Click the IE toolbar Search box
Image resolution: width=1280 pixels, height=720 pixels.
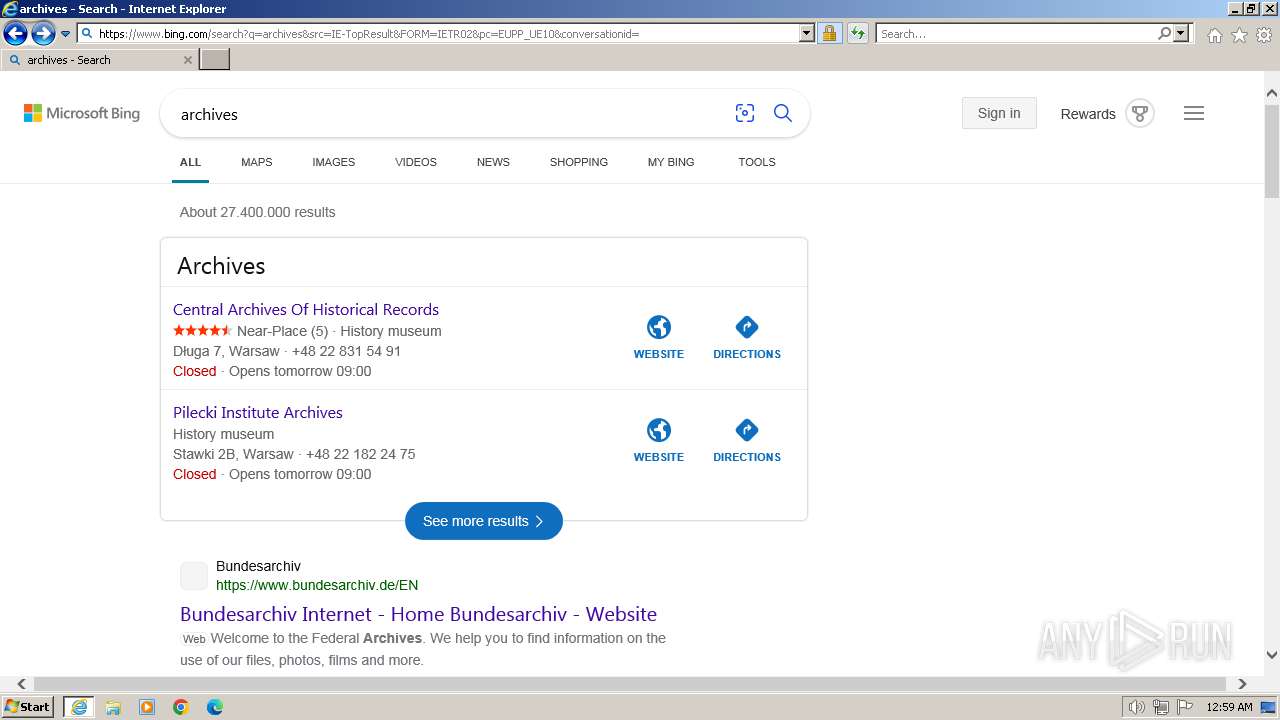1016,34
